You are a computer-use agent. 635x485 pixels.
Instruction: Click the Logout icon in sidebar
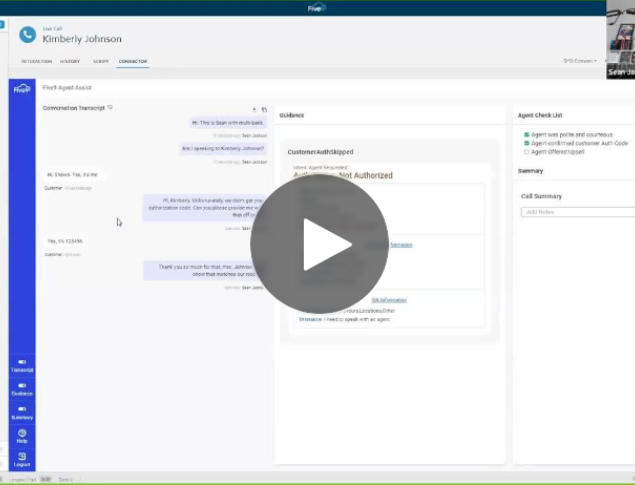pos(22,459)
